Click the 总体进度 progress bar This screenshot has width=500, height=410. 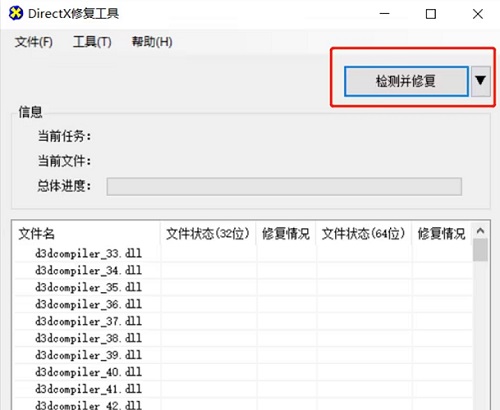point(284,186)
